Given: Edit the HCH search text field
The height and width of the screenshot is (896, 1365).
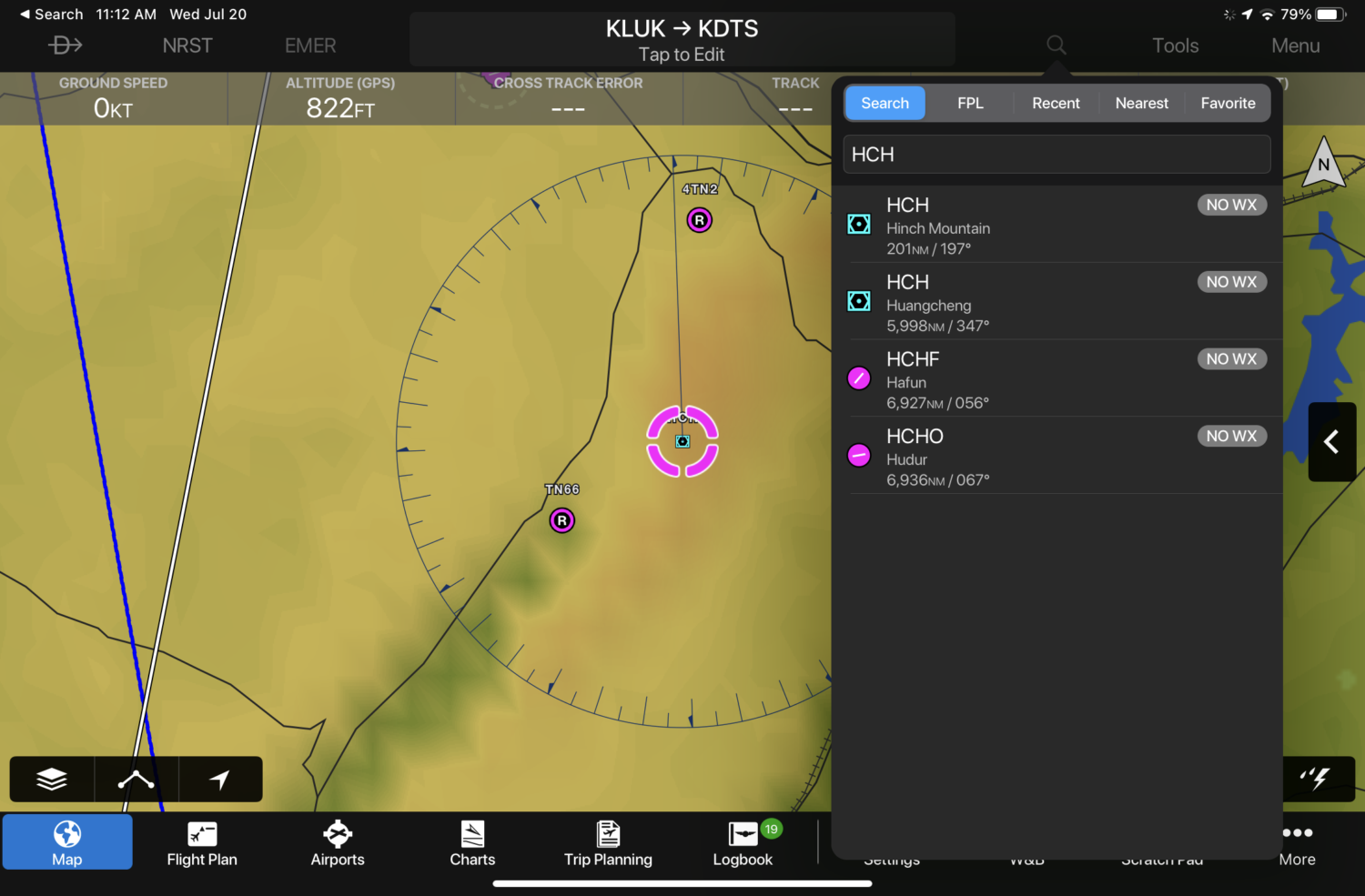Looking at the screenshot, I should click(x=1056, y=154).
